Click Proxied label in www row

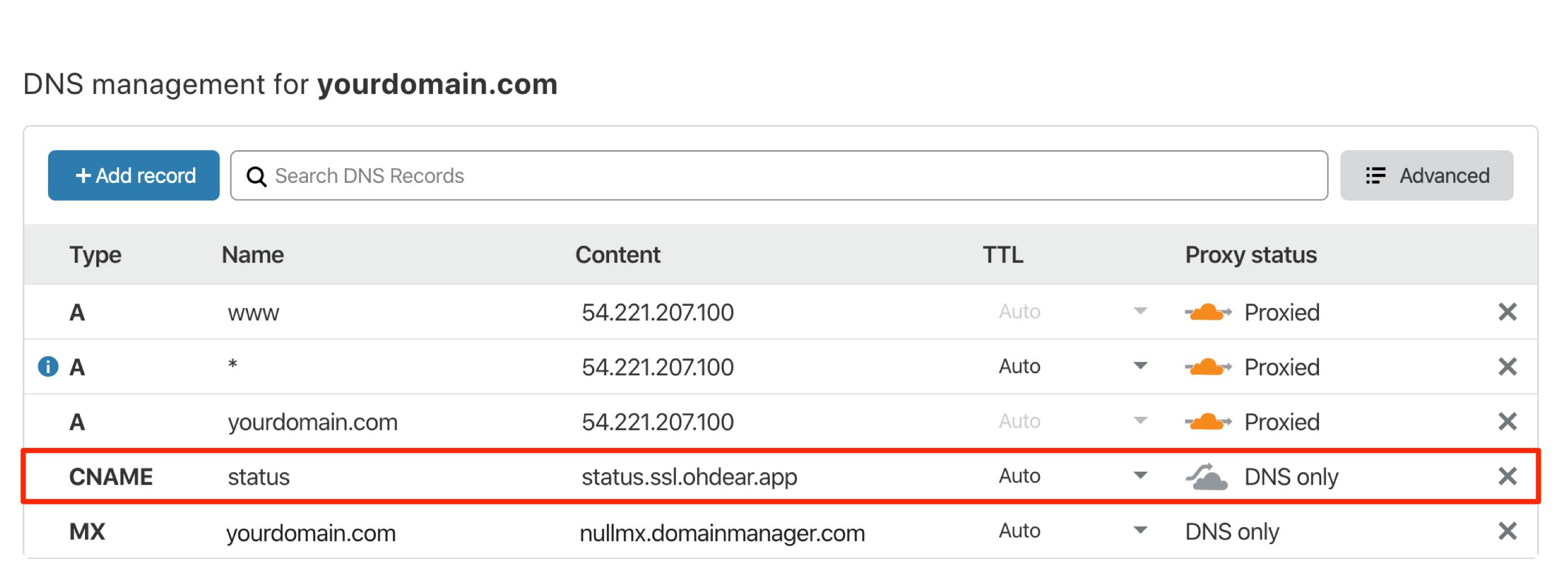pos(1282,313)
